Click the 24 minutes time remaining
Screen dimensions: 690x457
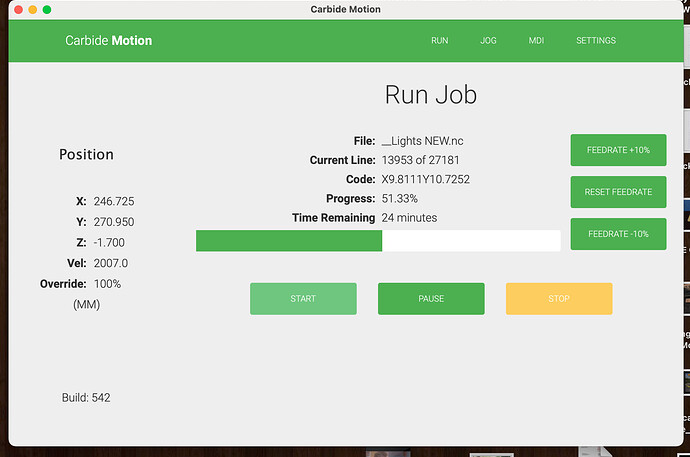409,218
